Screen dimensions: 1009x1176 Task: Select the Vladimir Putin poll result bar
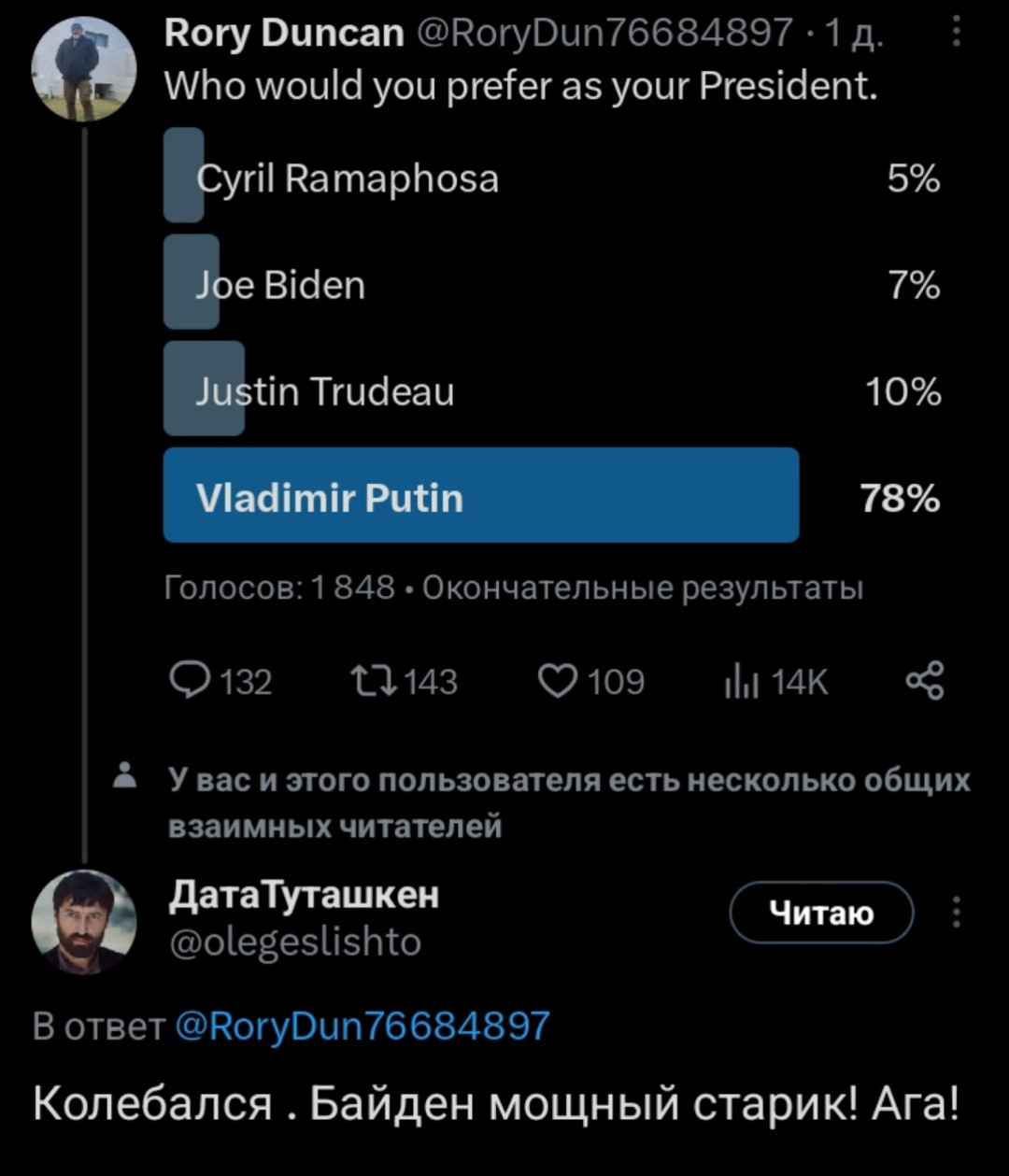pyautogui.click(x=481, y=495)
